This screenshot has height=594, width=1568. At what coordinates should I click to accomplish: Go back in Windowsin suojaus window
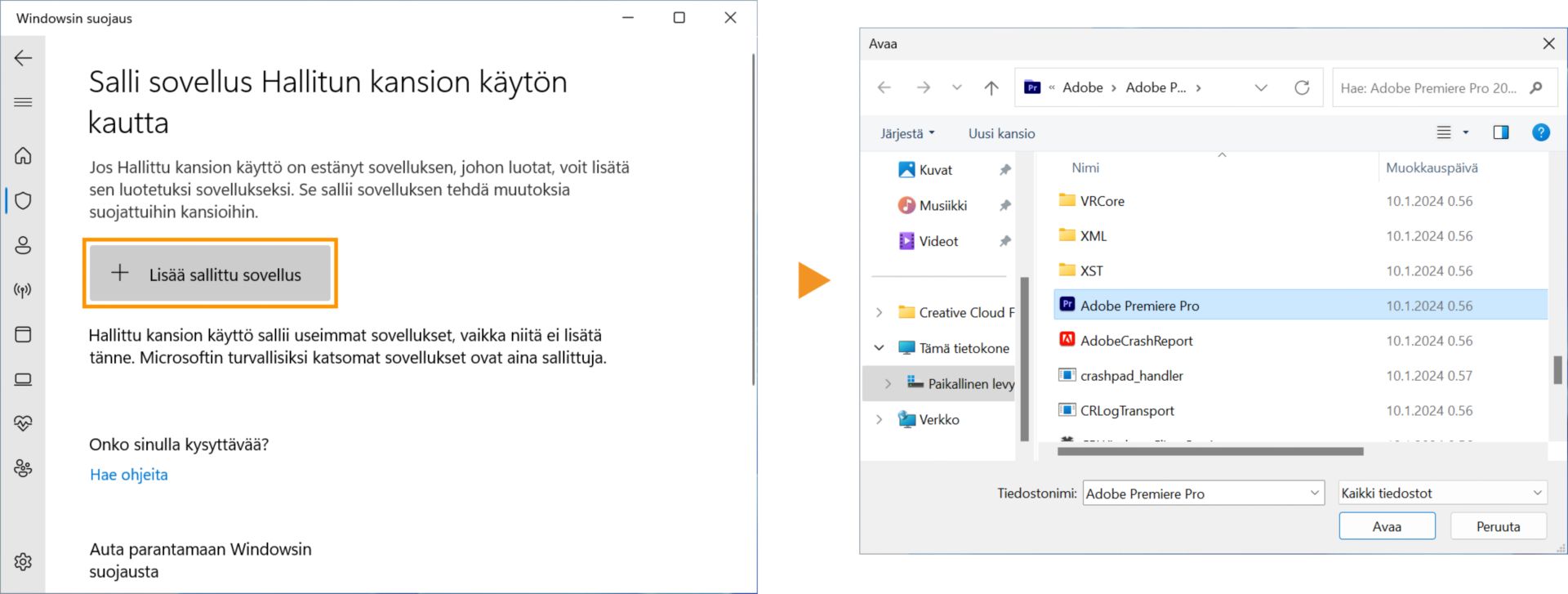pos(23,58)
